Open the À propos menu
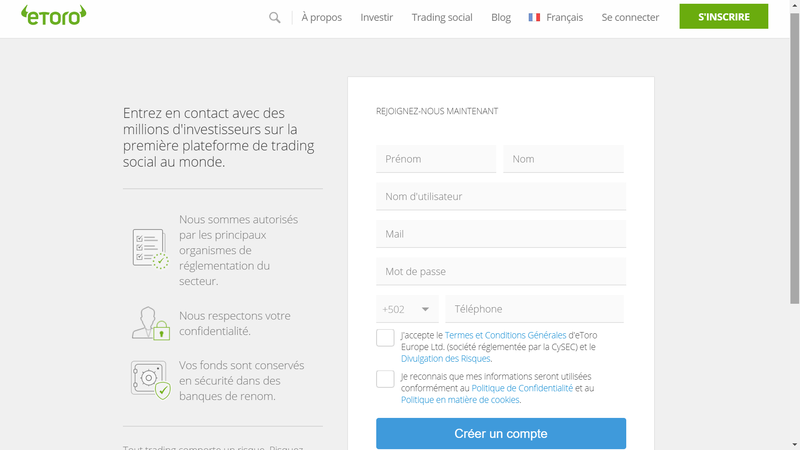This screenshot has width=800, height=450. click(x=321, y=17)
